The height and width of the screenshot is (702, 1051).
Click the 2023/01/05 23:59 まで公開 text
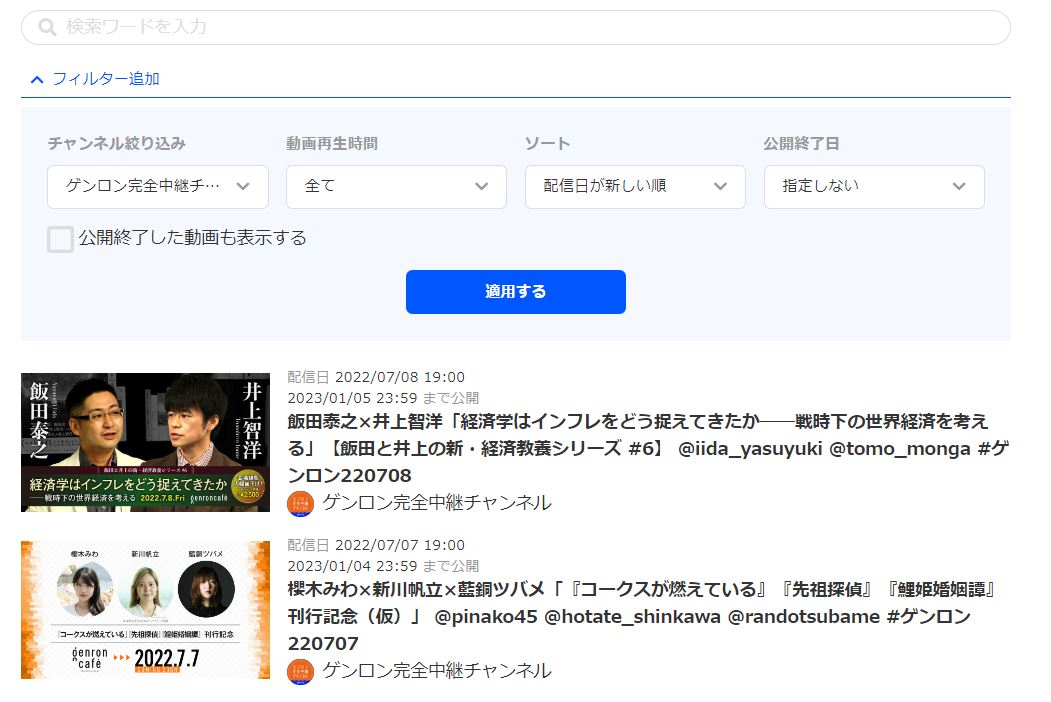click(x=383, y=398)
